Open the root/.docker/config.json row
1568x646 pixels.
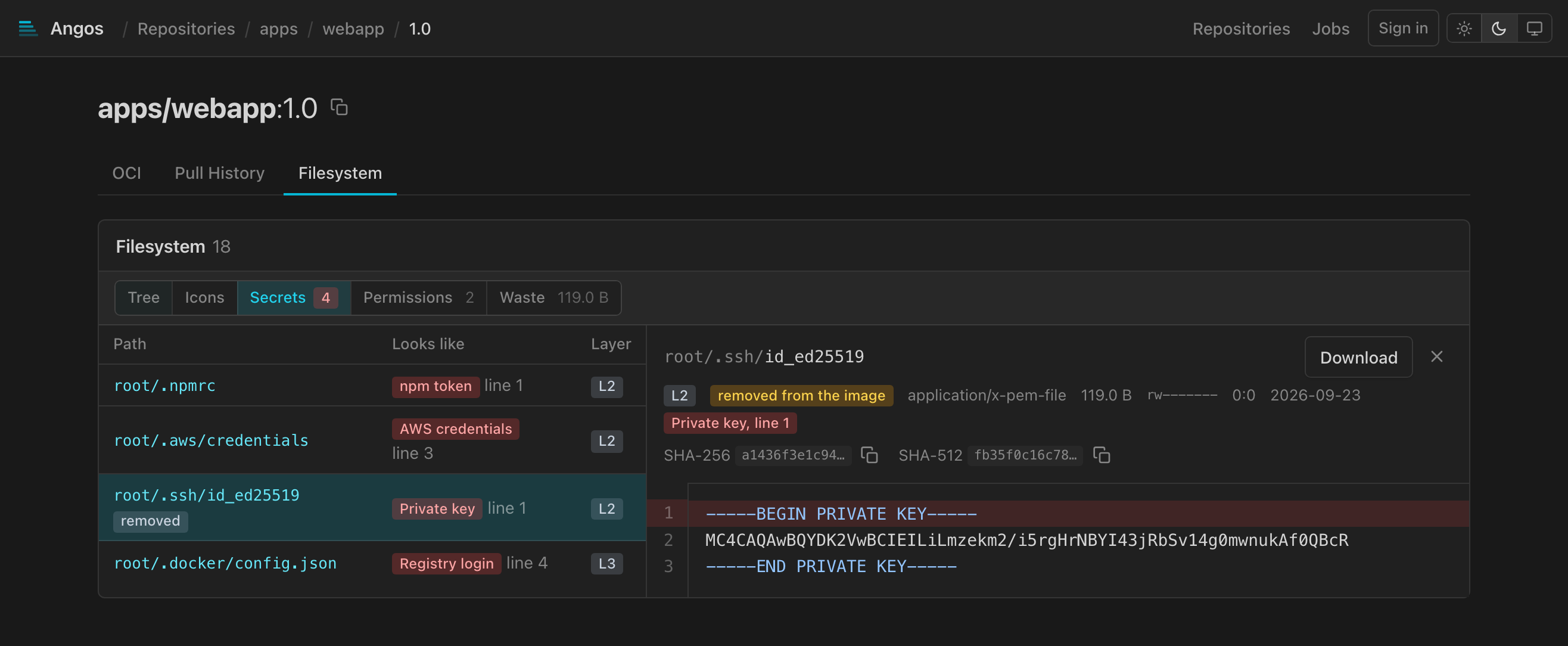(x=372, y=563)
